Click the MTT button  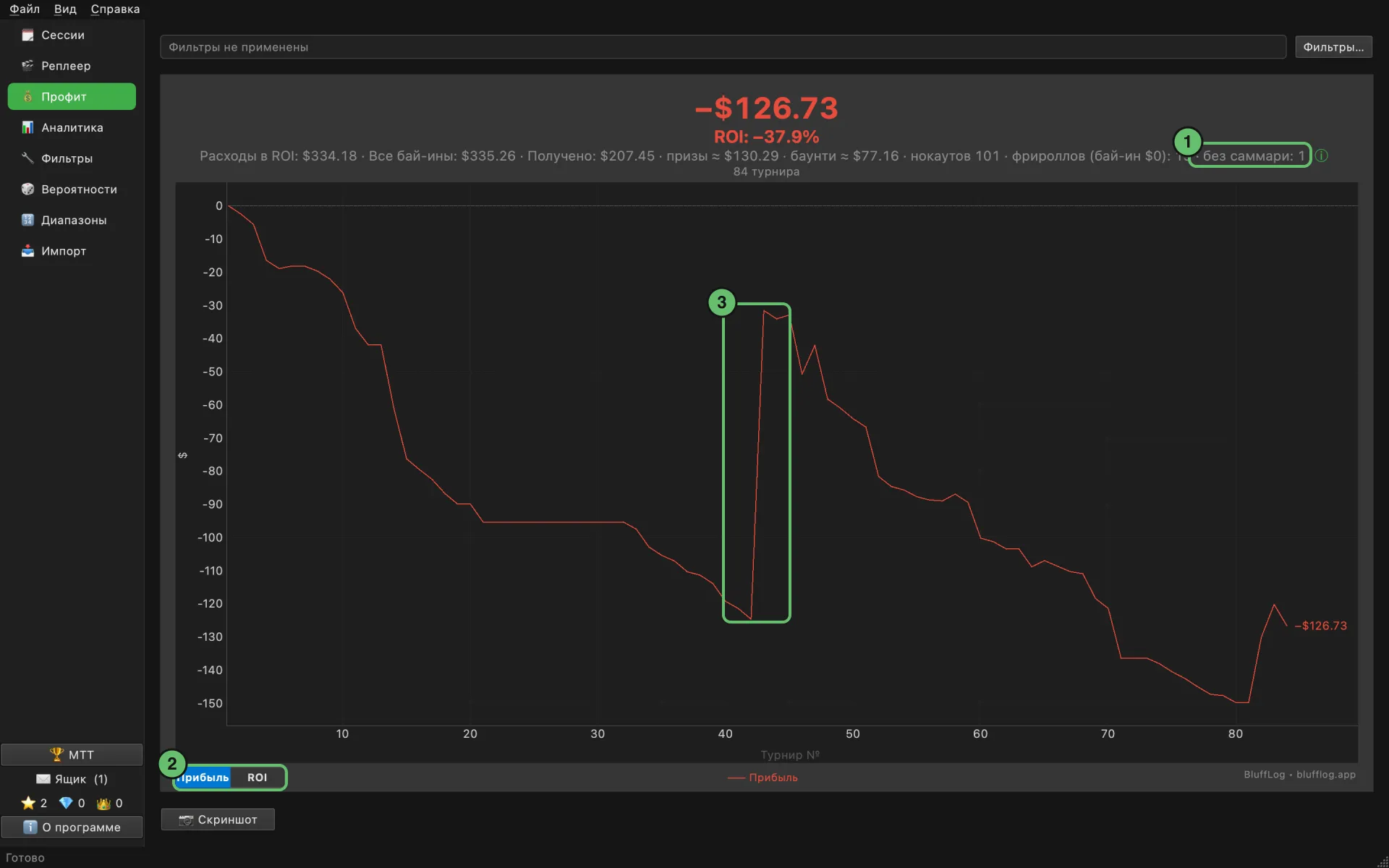(x=72, y=754)
